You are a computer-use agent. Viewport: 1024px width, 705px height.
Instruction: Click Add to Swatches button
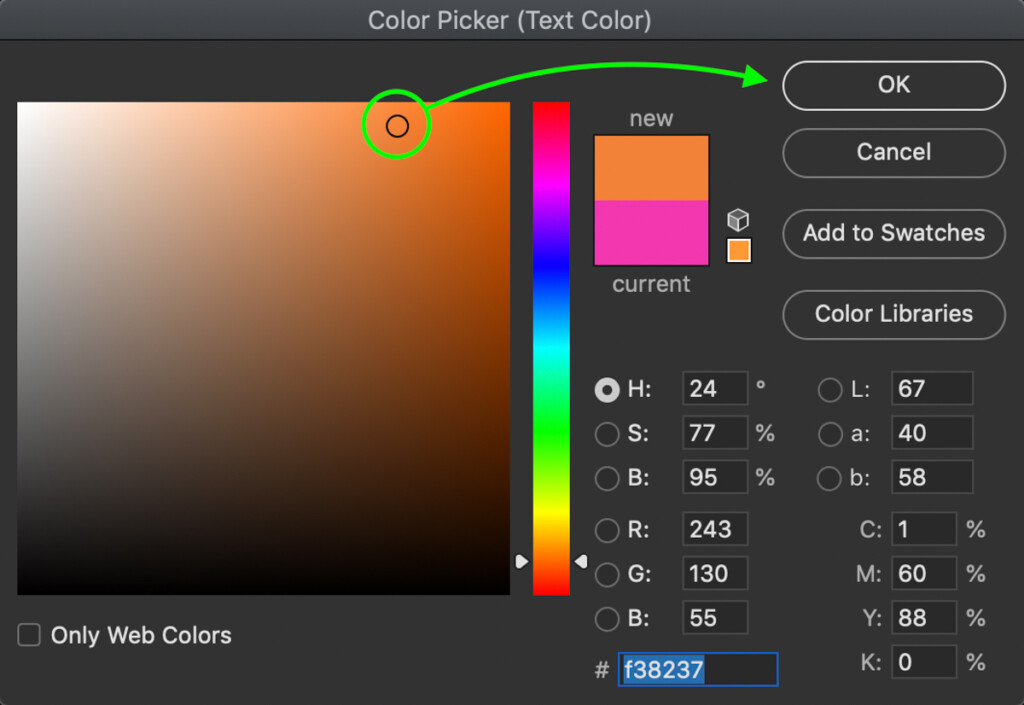pos(893,233)
